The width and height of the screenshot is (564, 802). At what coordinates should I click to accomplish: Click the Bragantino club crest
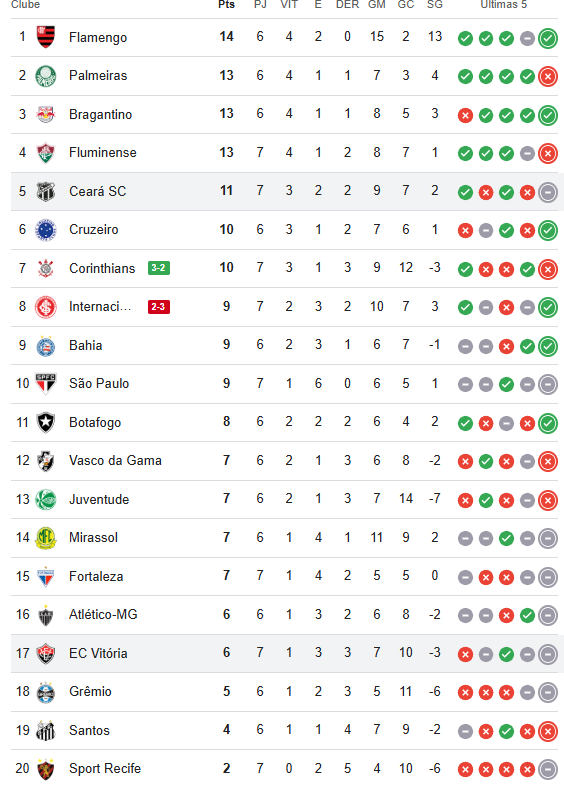pyautogui.click(x=46, y=115)
